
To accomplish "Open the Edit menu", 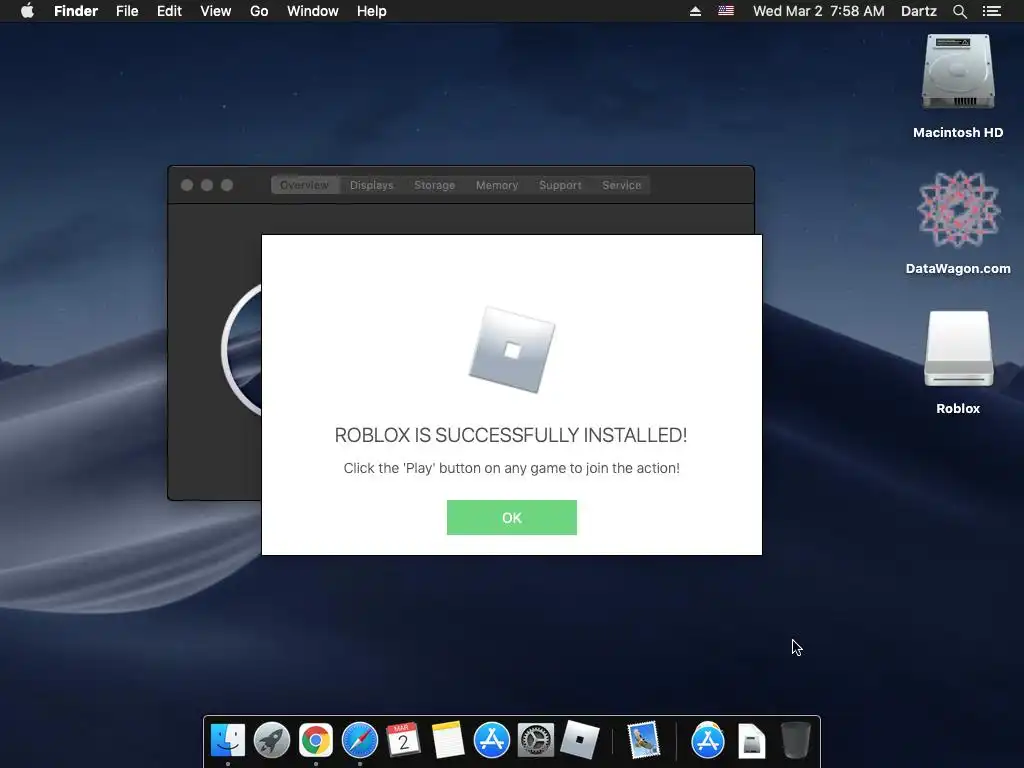I will click(169, 11).
